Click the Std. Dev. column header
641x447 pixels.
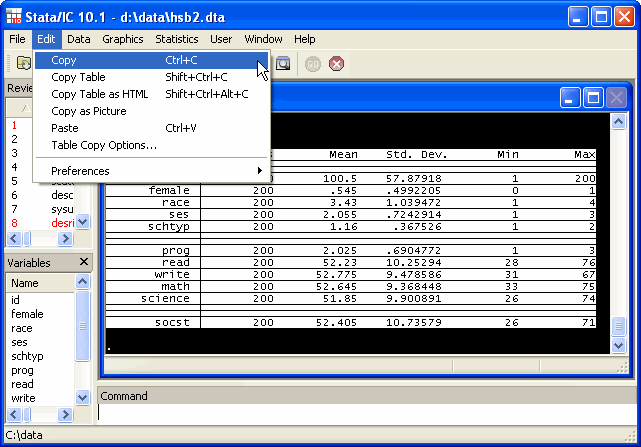tap(417, 155)
